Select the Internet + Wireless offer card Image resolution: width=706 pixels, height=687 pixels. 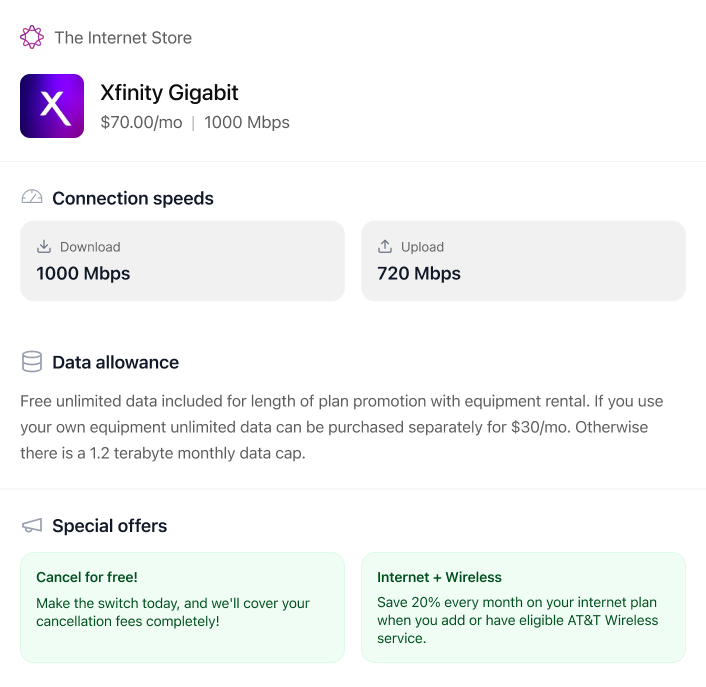523,607
